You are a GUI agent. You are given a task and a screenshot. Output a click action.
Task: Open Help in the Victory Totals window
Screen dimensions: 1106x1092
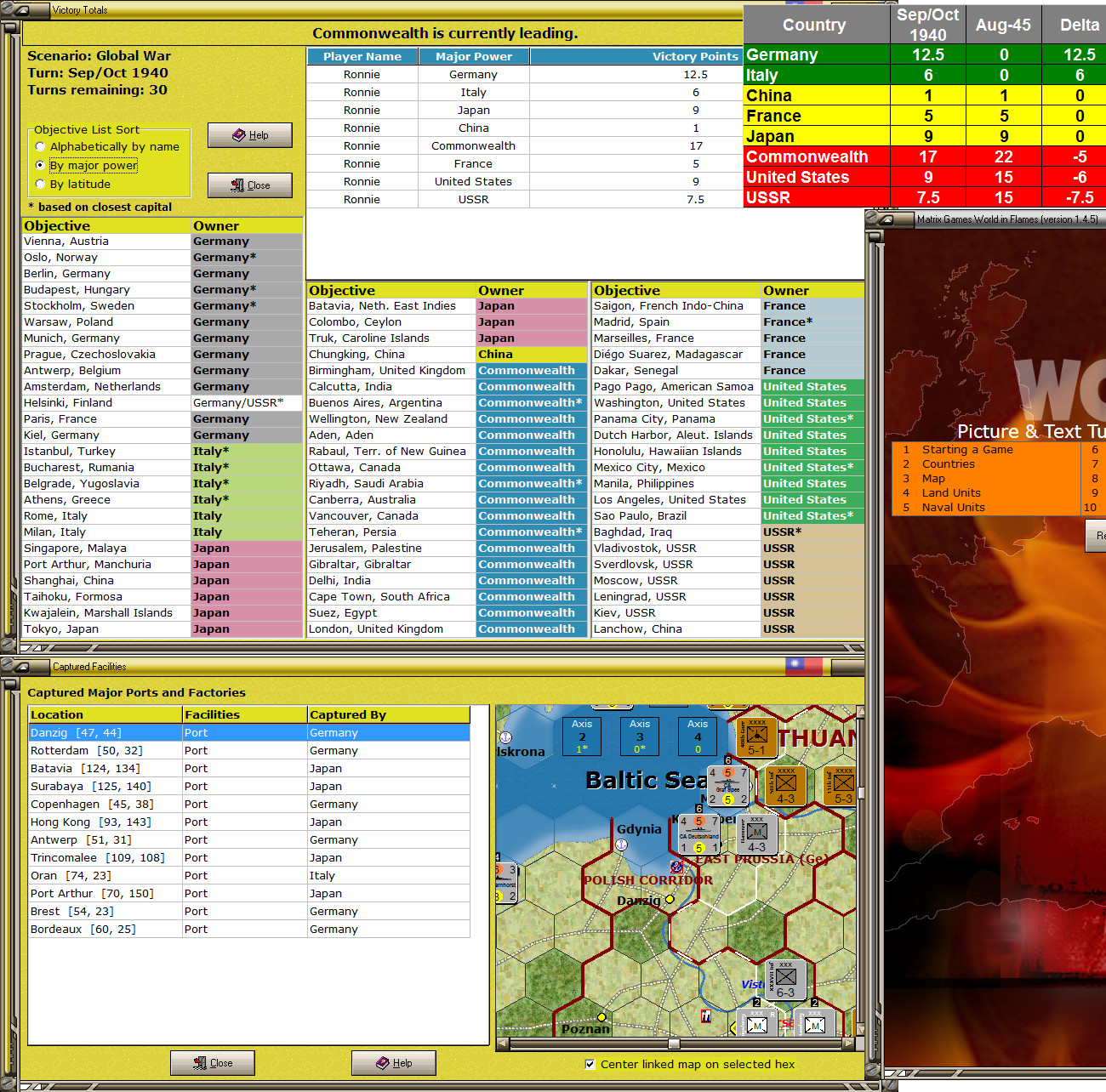(250, 135)
